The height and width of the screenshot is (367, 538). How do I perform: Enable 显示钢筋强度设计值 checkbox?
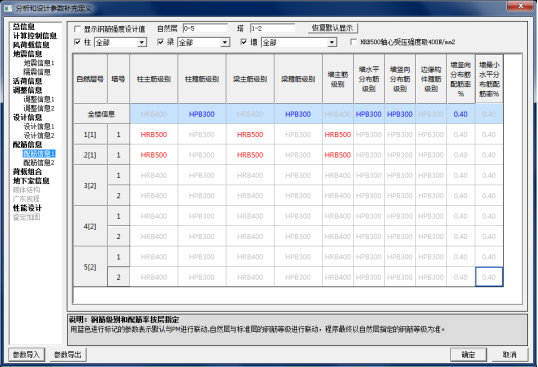[x=78, y=29]
